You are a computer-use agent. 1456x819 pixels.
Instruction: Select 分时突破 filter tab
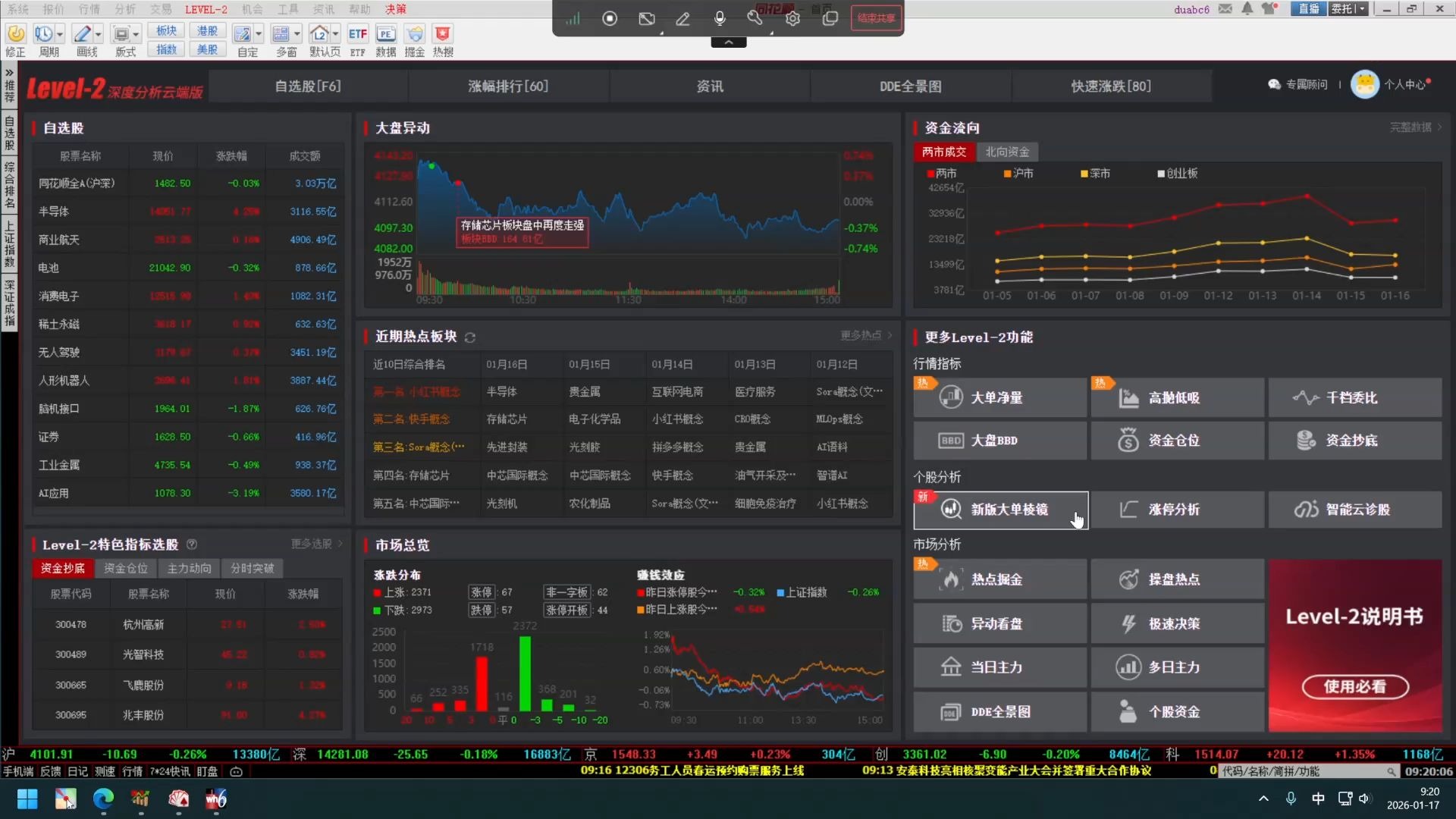click(x=253, y=568)
